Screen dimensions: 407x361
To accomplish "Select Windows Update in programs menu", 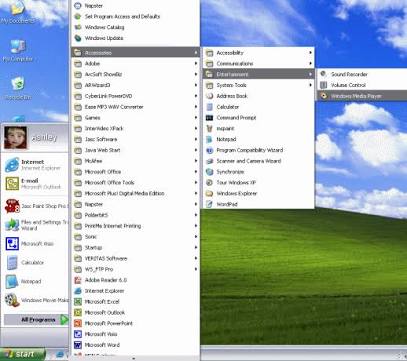I will pyautogui.click(x=135, y=38).
